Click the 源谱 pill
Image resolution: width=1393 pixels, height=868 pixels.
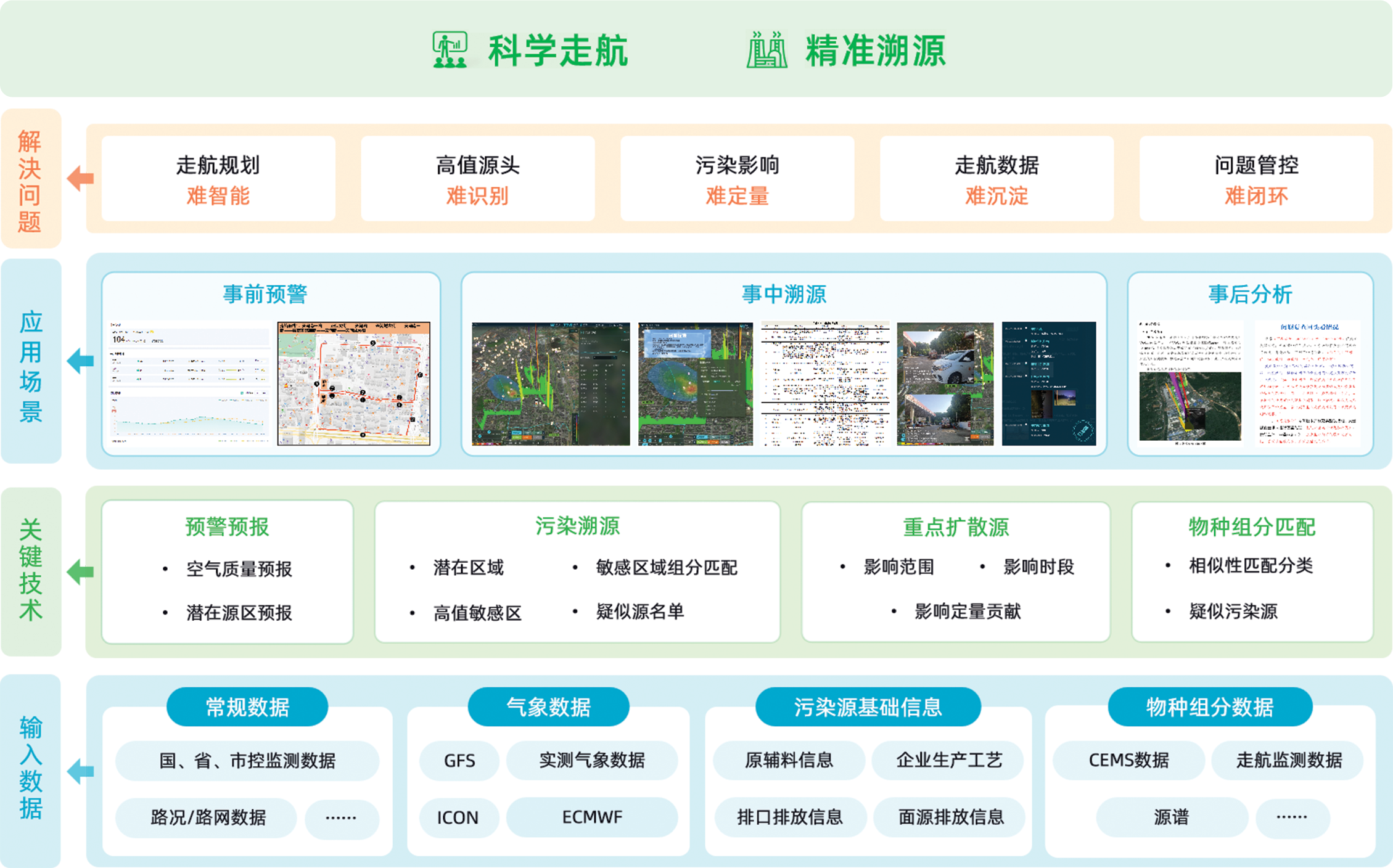pyautogui.click(x=1172, y=817)
